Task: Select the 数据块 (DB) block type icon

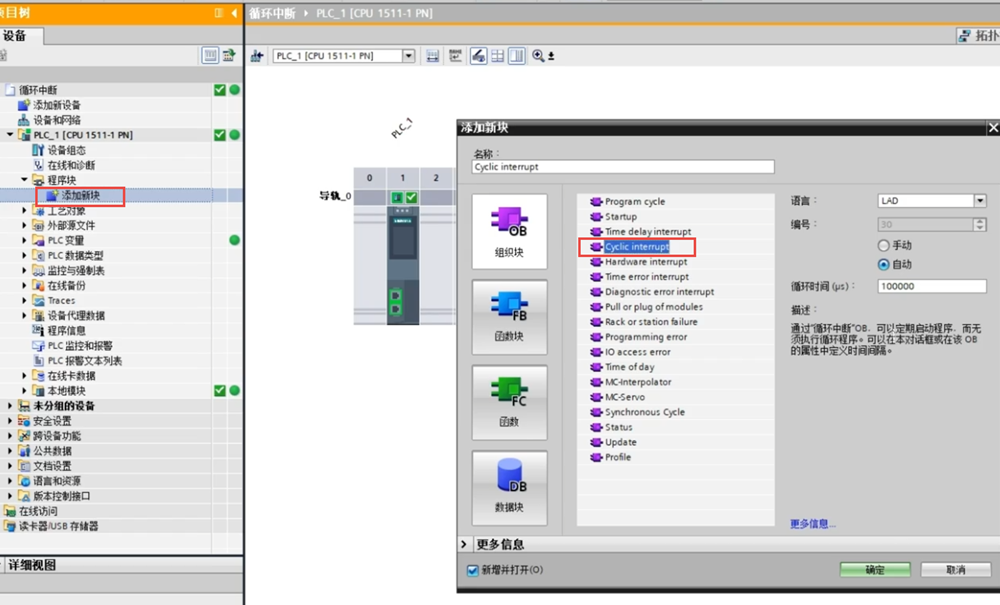Action: tap(509, 486)
